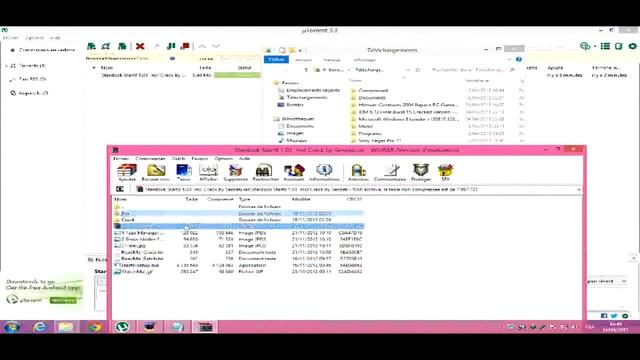Screen dimensions: 640x360
Task: Select the Crack folder in WinRAR list
Action: (127, 220)
